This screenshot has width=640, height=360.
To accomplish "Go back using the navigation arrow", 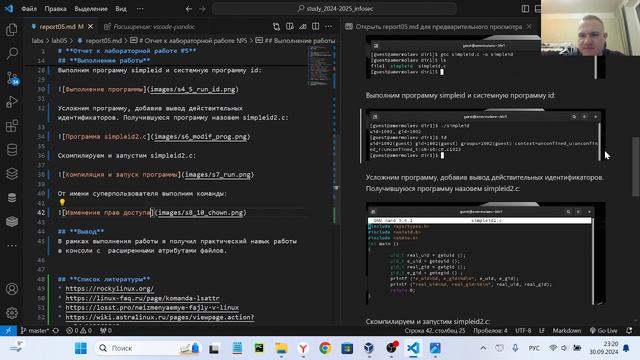I will point(189,9).
